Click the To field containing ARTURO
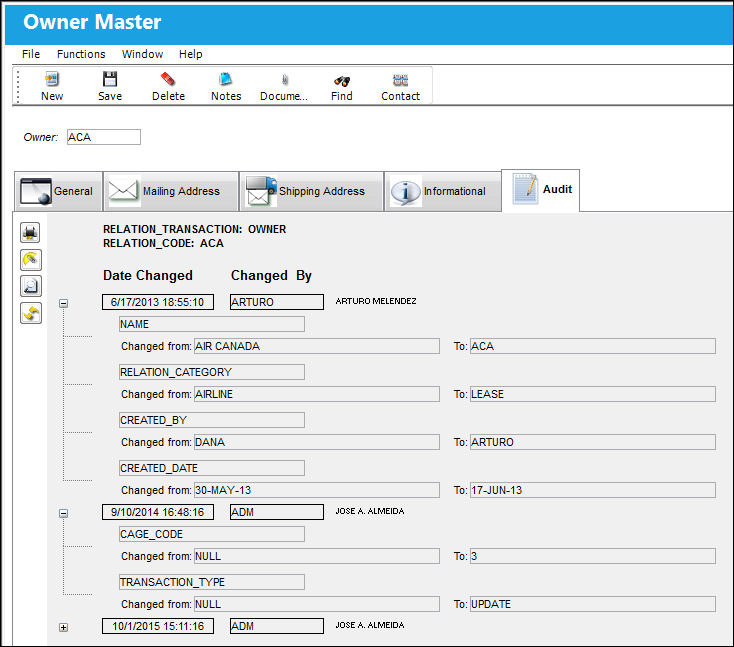This screenshot has width=734, height=647. coord(593,442)
